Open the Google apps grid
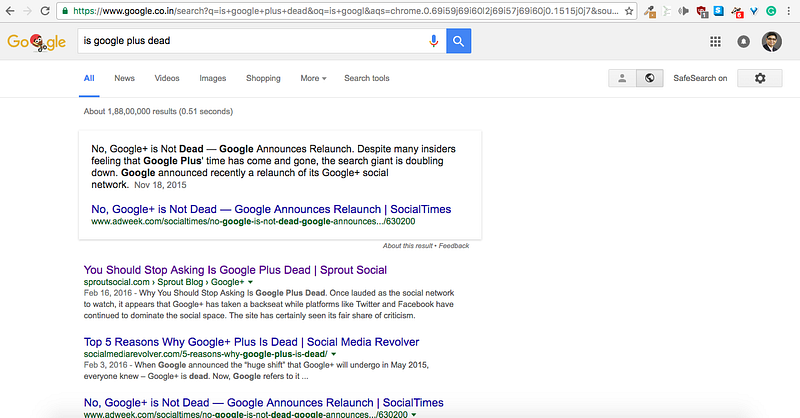Screen dimensions: 800x418 [716, 41]
